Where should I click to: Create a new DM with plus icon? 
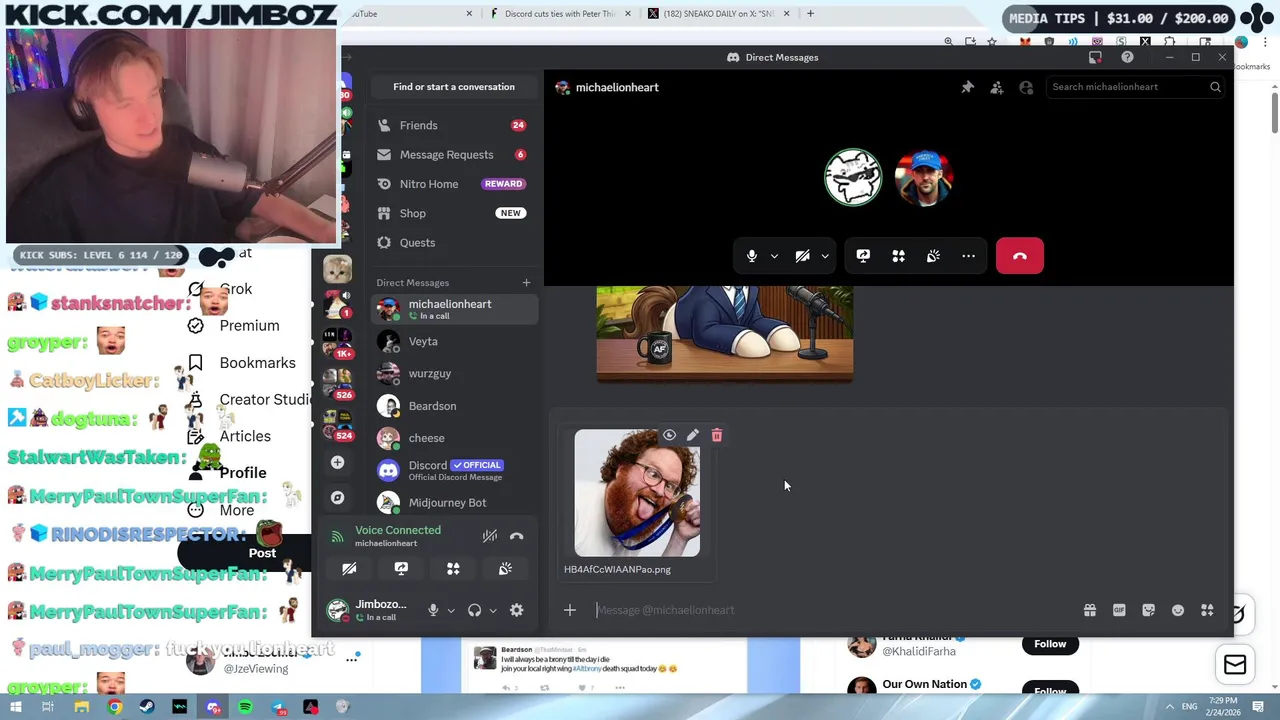[x=526, y=283]
